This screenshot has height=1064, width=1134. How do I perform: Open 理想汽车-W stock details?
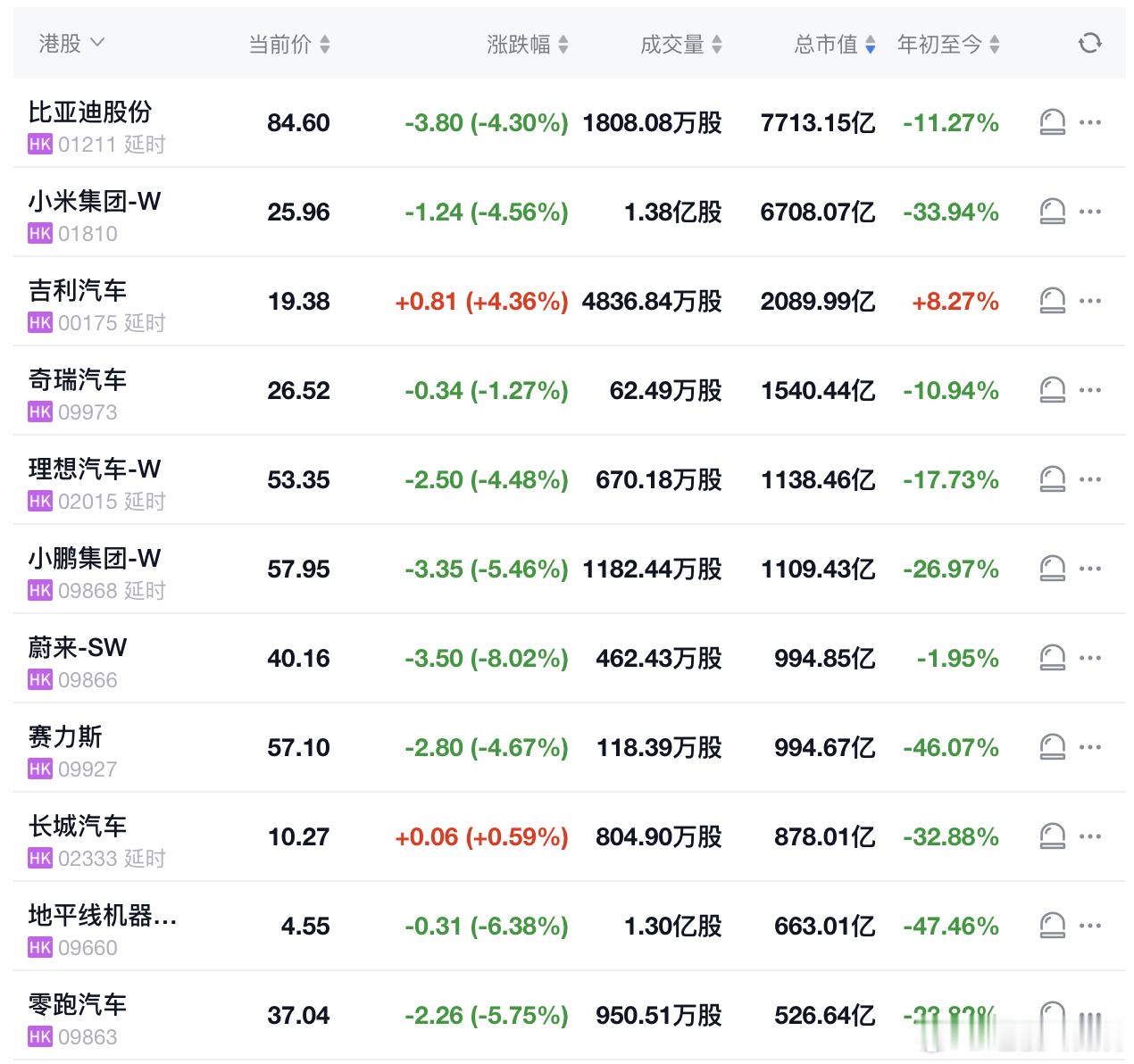[95, 469]
